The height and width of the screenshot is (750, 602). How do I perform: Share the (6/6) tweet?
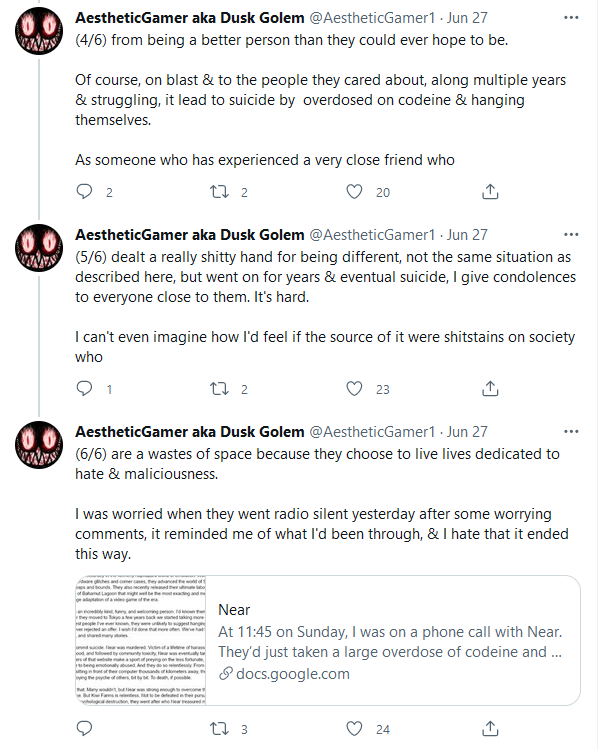[x=490, y=729]
